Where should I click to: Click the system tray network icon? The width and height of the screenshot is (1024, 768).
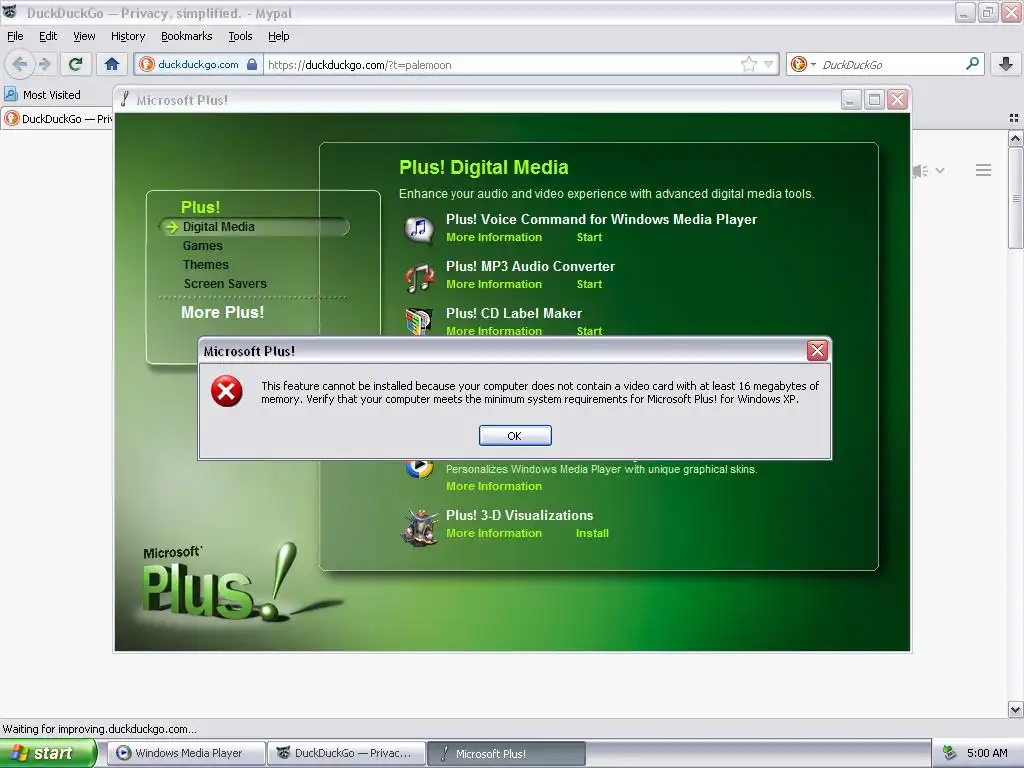click(949, 753)
